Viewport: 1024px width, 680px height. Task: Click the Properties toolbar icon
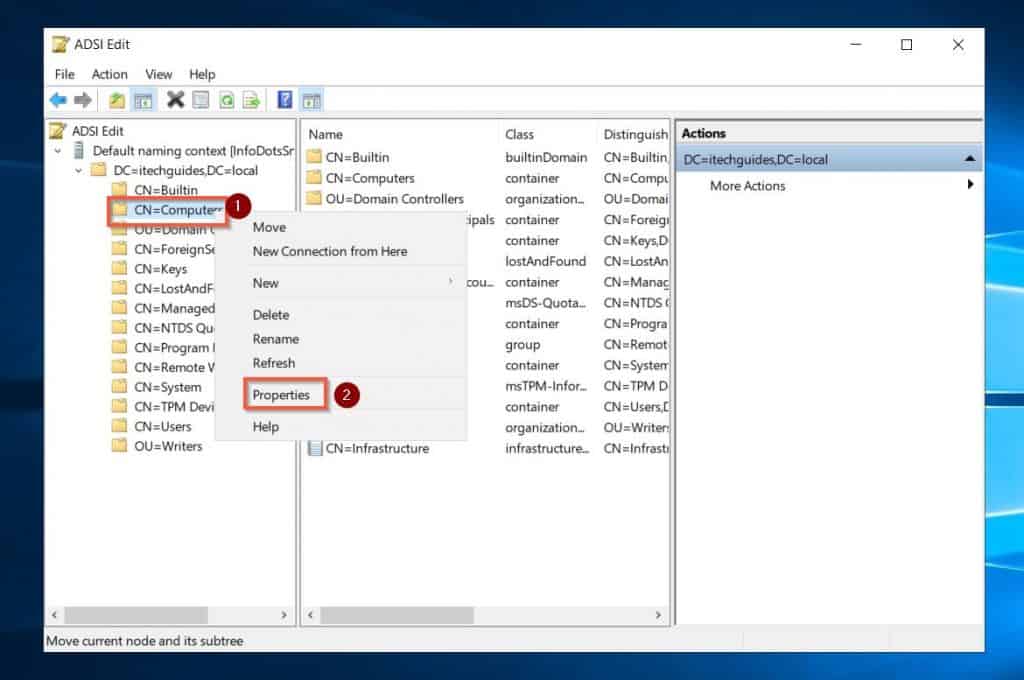201,100
